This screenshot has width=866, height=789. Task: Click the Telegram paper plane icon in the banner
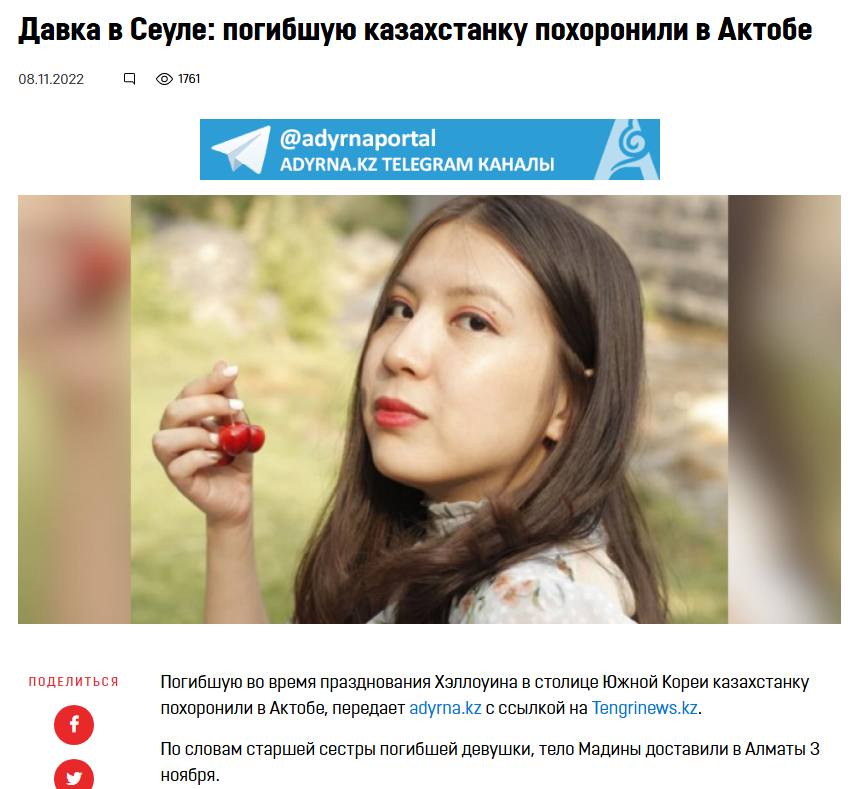point(241,150)
